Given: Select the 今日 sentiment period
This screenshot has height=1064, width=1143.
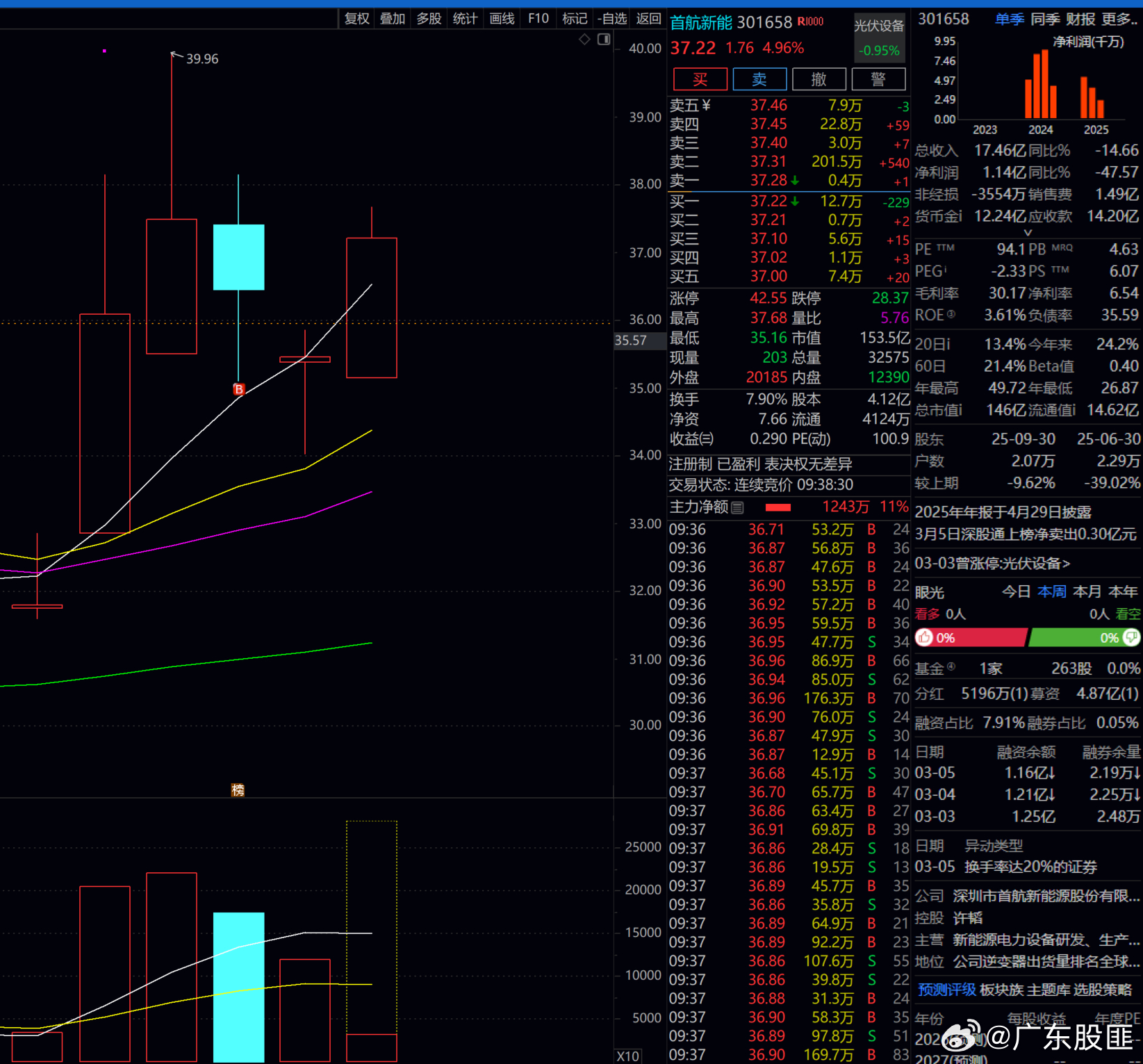Looking at the screenshot, I should 1016,591.
